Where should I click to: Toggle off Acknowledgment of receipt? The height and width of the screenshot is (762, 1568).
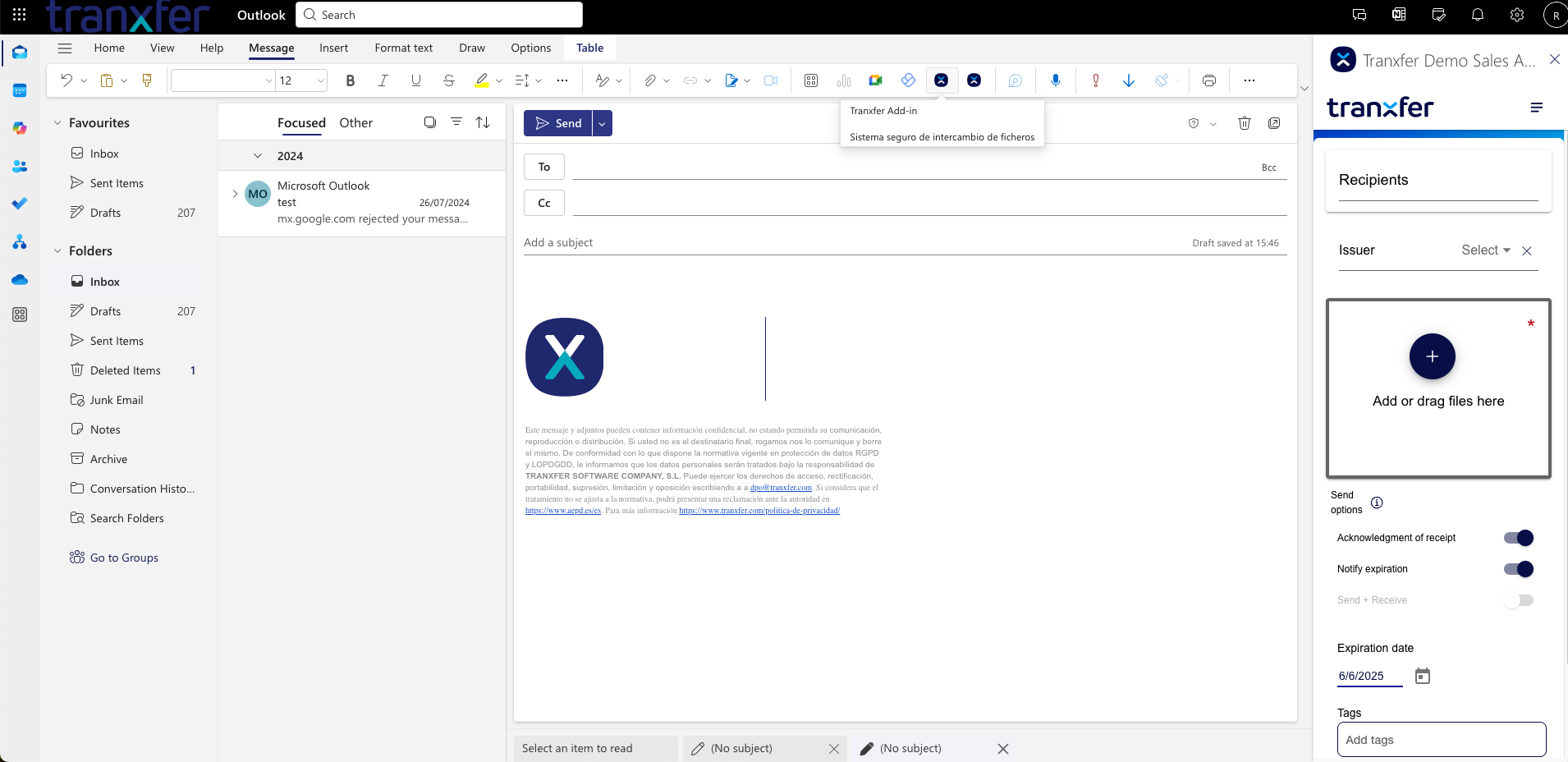1518,538
